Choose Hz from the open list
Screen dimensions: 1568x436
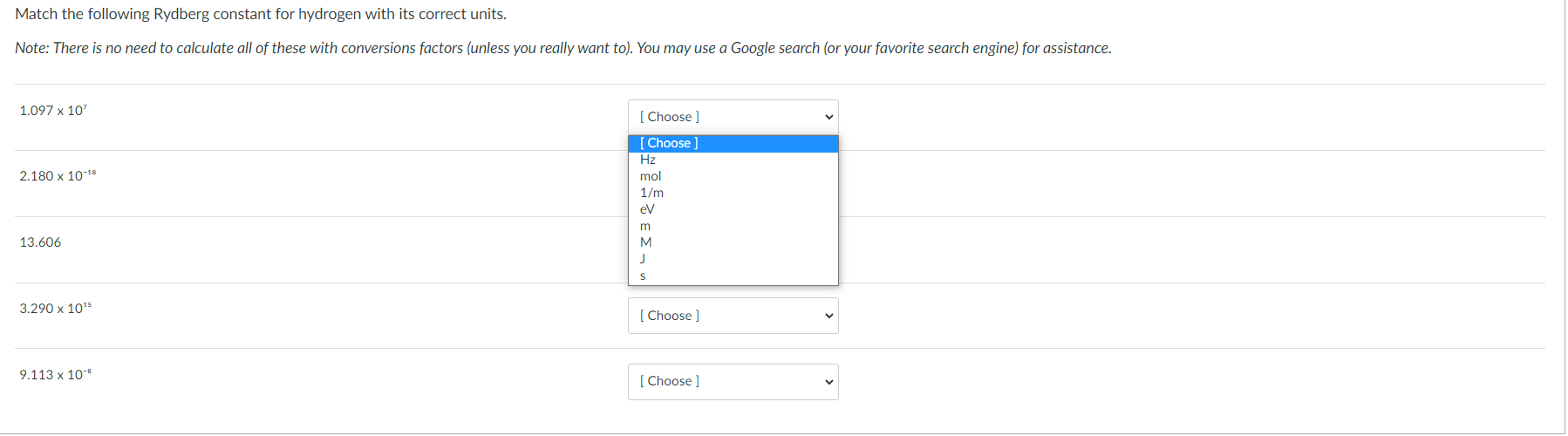[x=648, y=160]
